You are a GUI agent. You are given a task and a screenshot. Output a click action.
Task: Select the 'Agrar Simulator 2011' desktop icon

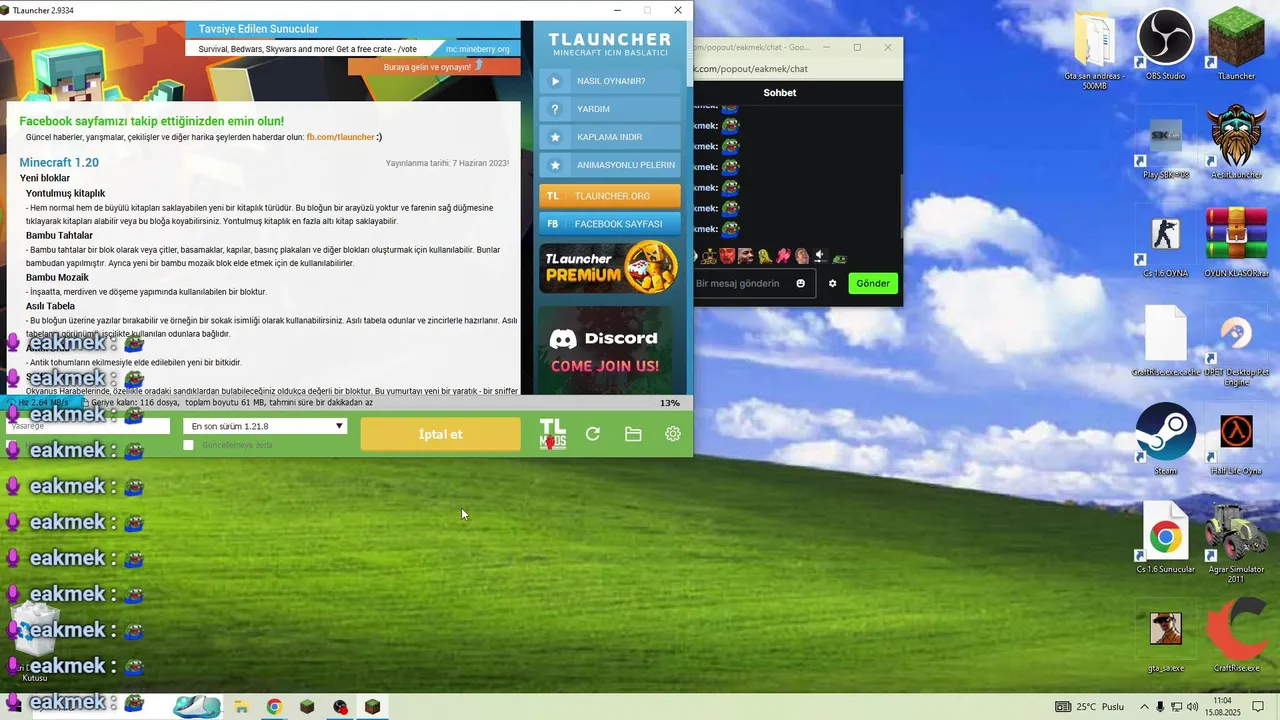[1237, 542]
